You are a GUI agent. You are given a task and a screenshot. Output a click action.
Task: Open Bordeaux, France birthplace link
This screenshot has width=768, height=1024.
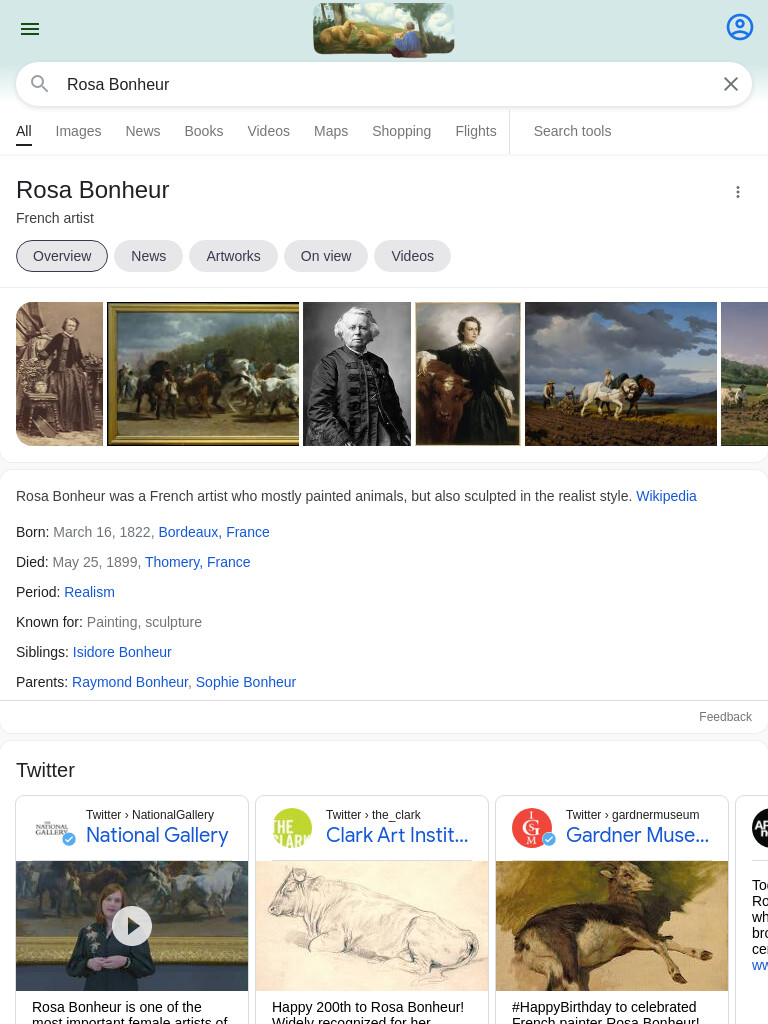[x=214, y=532]
